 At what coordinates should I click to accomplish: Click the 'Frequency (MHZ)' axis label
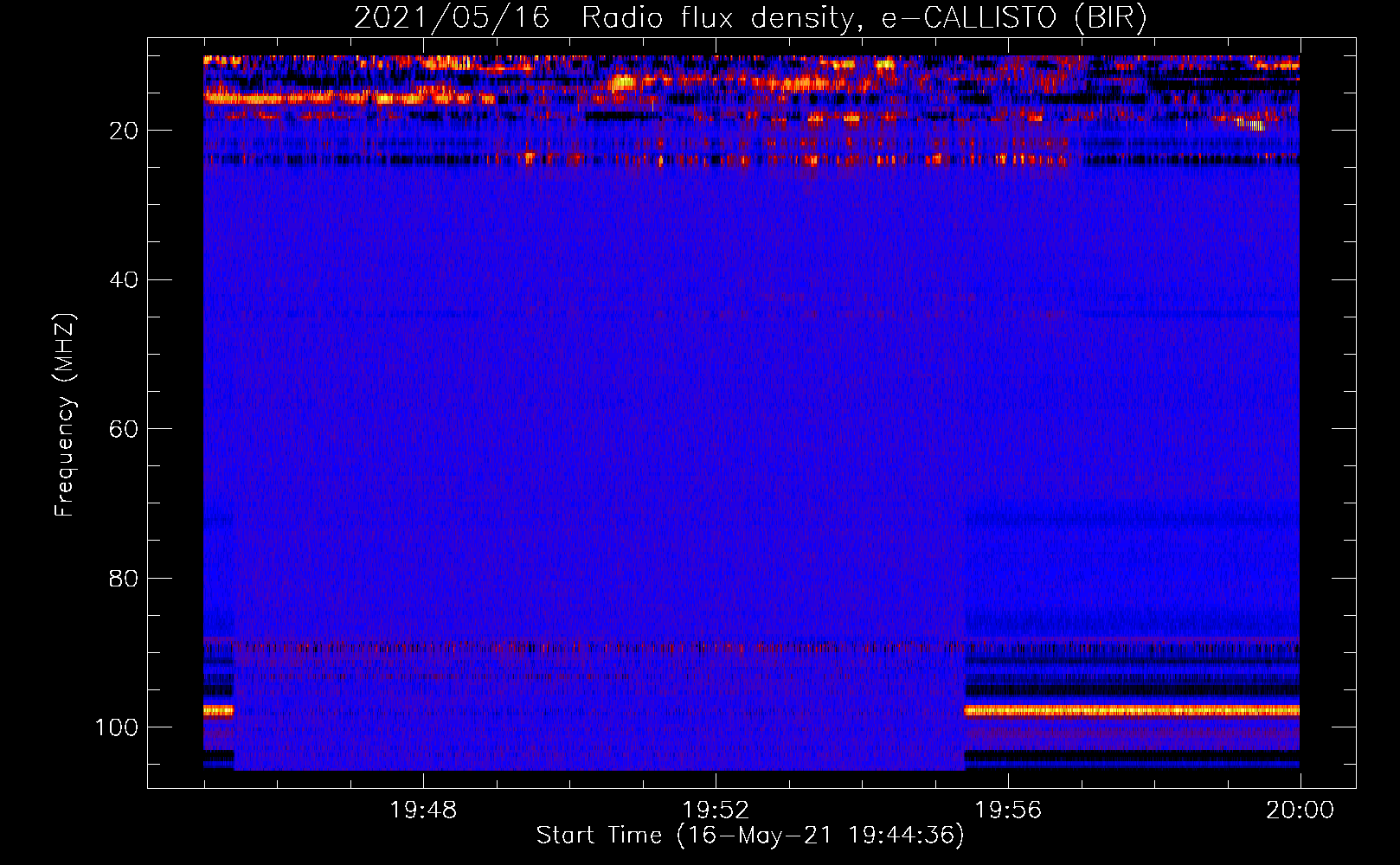(x=65, y=414)
